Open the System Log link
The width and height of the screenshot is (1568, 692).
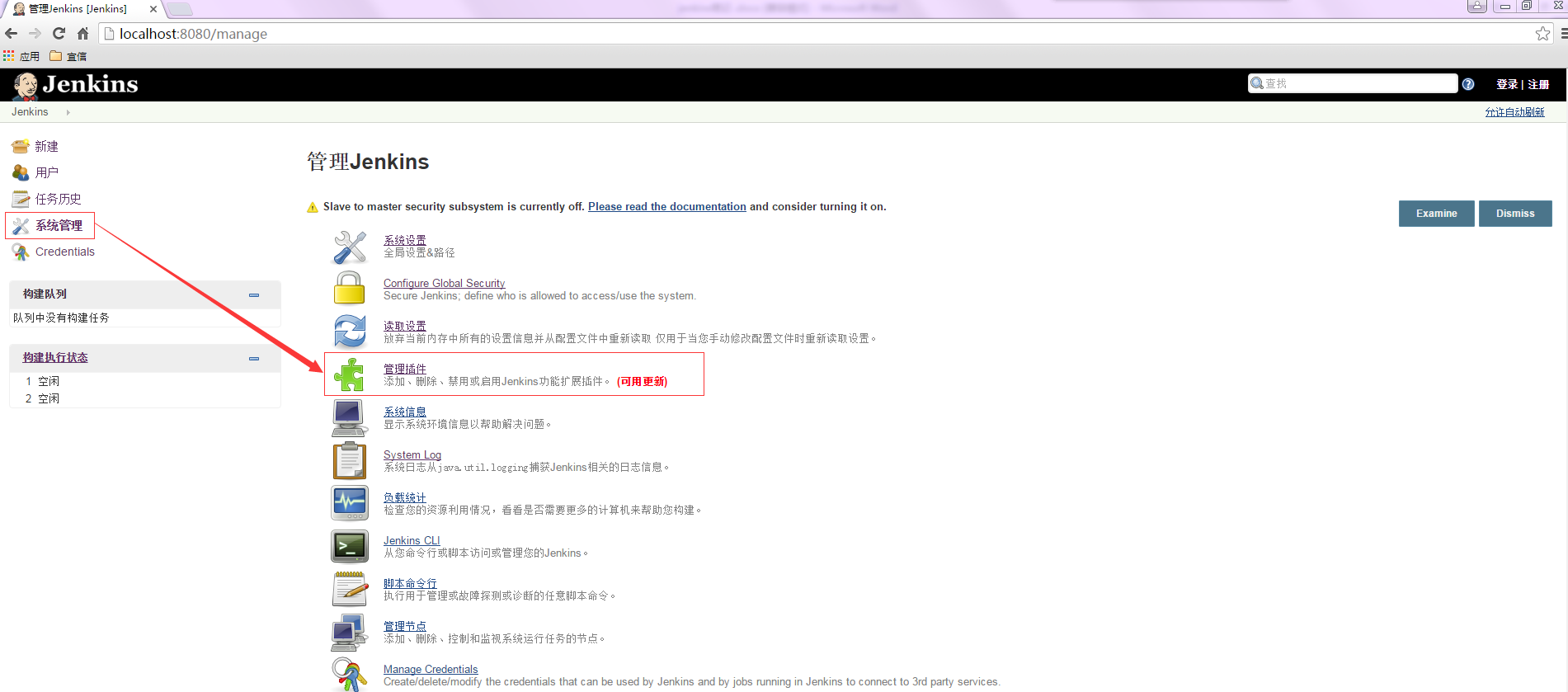click(412, 454)
